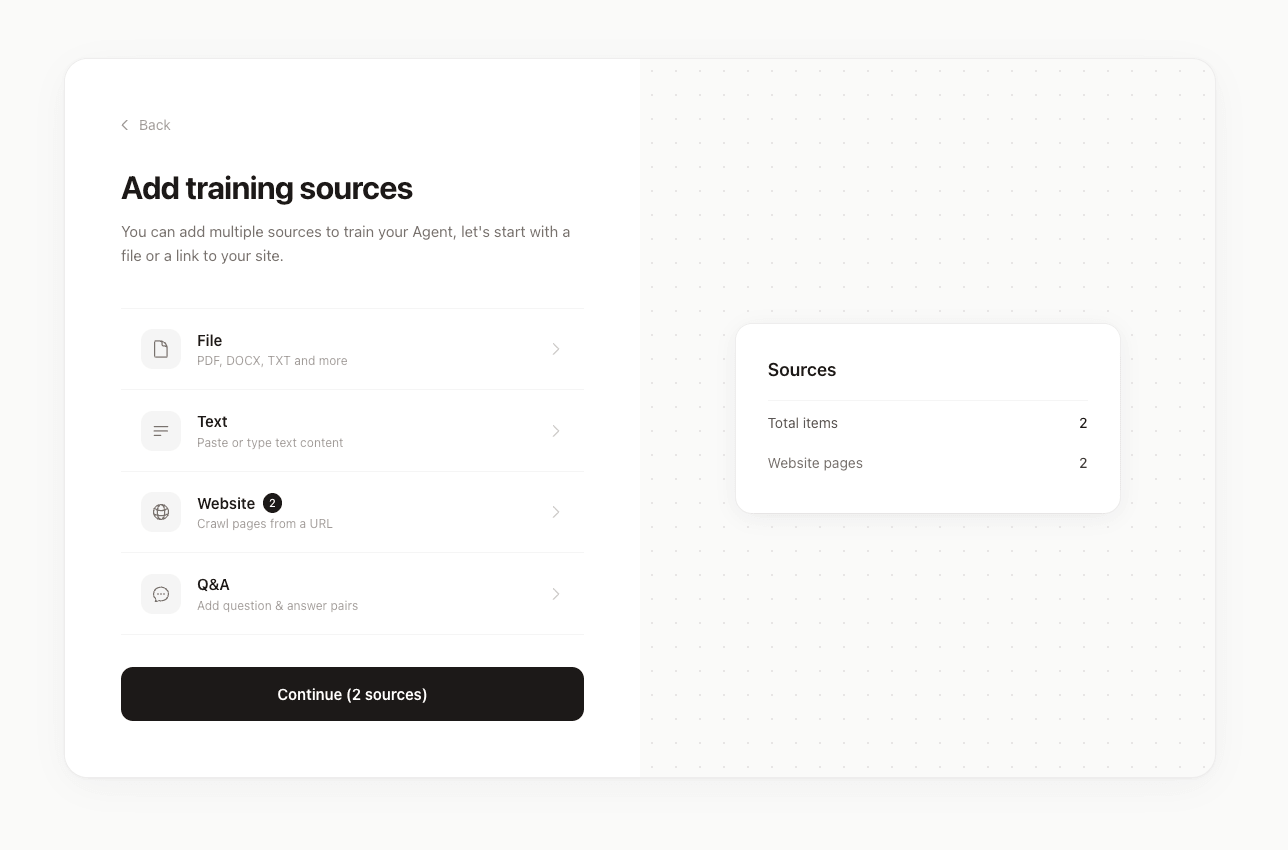Select the Q&A chat bubble icon
Screen dimensions: 1288x850
[x=161, y=593]
